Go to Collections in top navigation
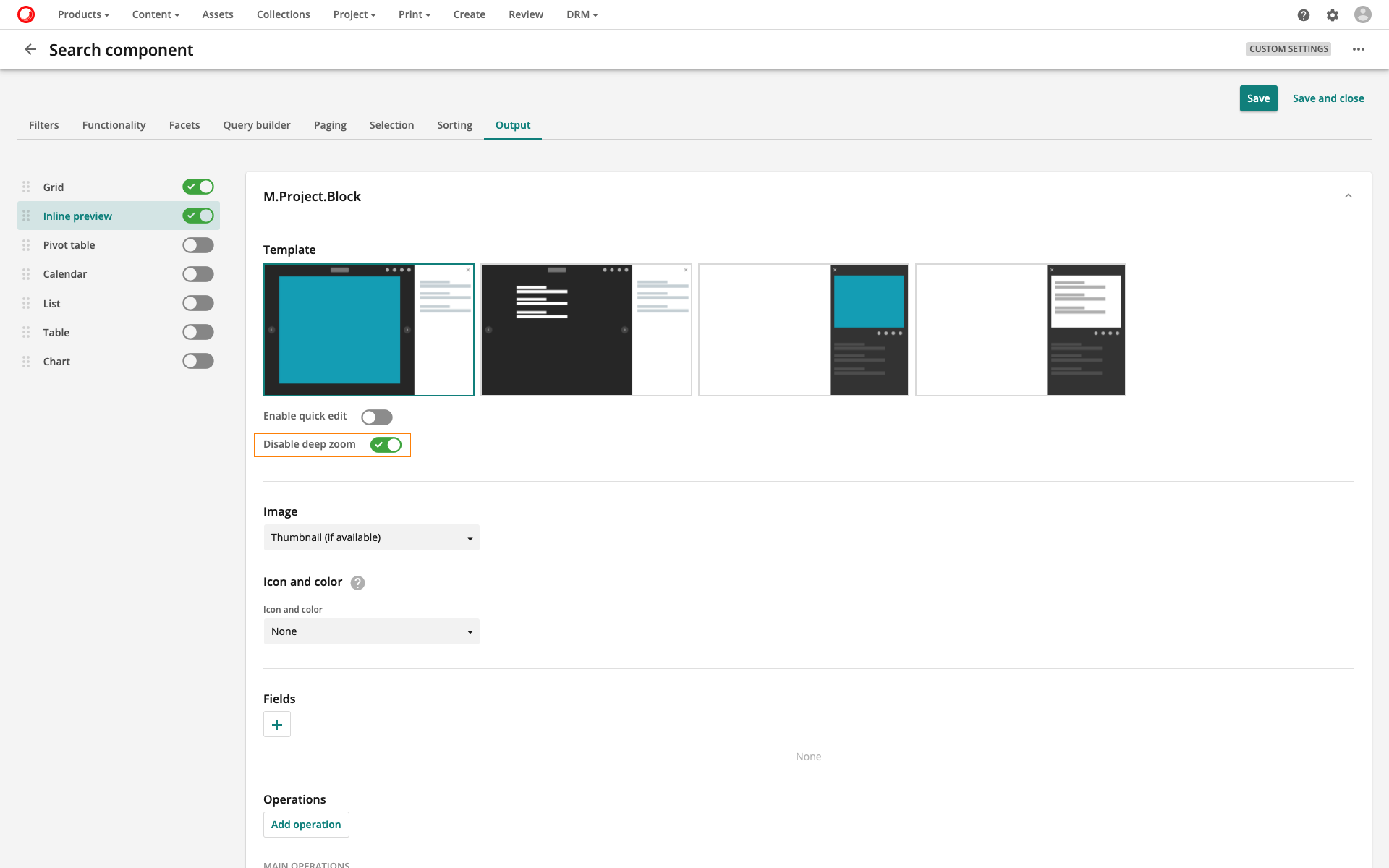This screenshot has height=868, width=1389. [x=284, y=14]
